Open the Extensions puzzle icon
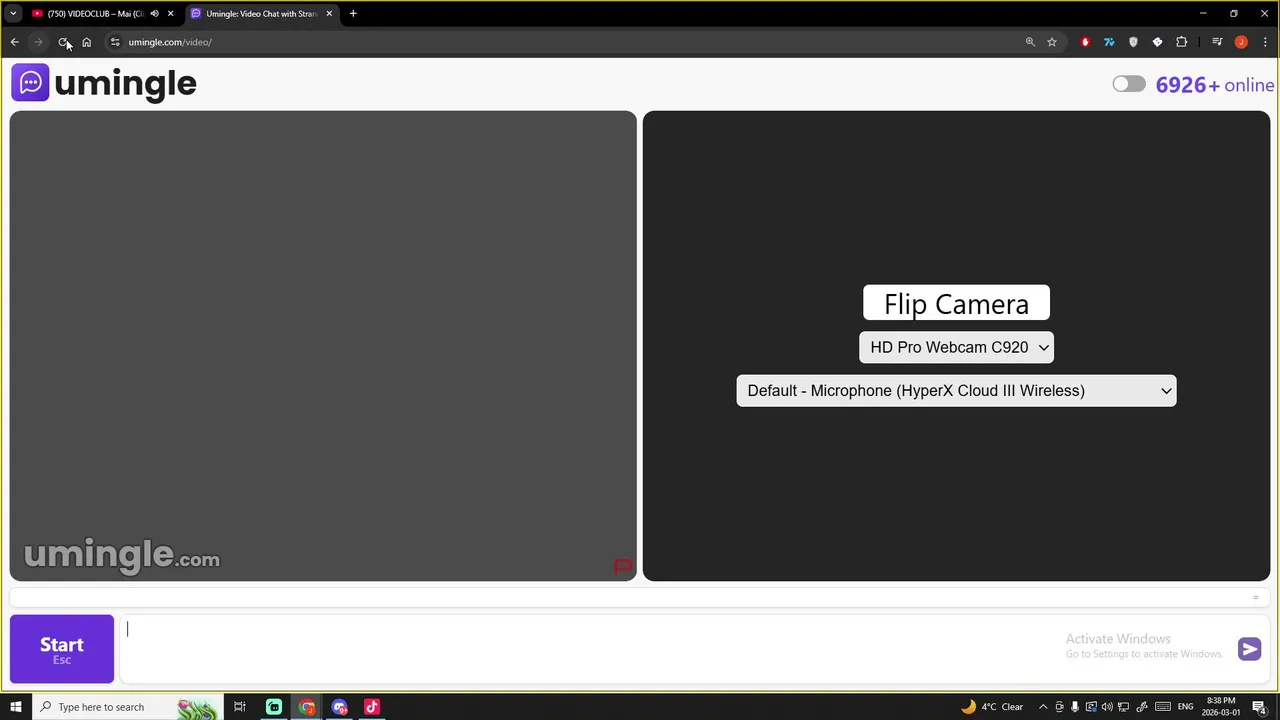The width and height of the screenshot is (1280, 720). click(x=1181, y=42)
